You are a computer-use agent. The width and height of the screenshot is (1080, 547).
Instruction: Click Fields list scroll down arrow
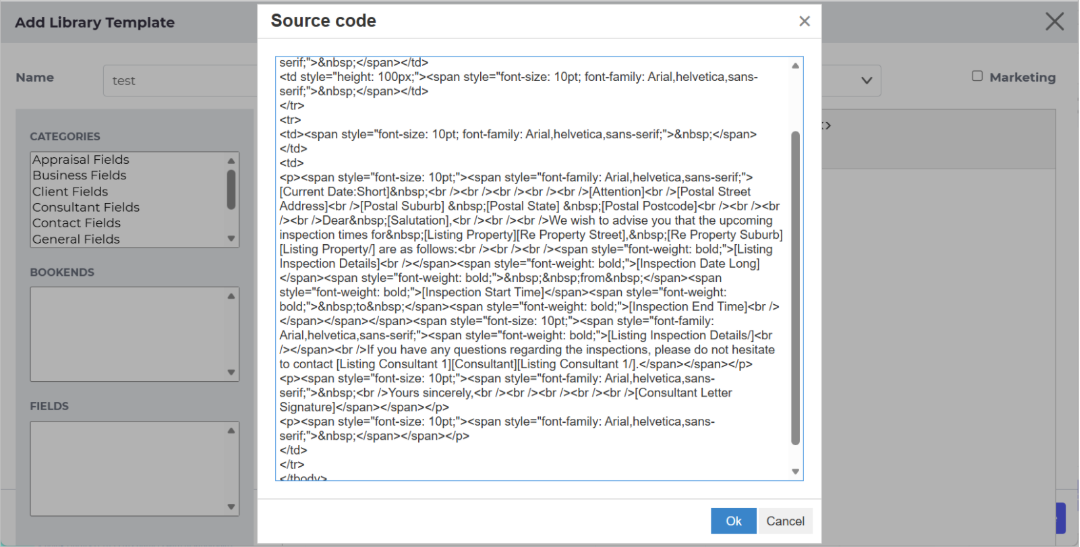(231, 507)
